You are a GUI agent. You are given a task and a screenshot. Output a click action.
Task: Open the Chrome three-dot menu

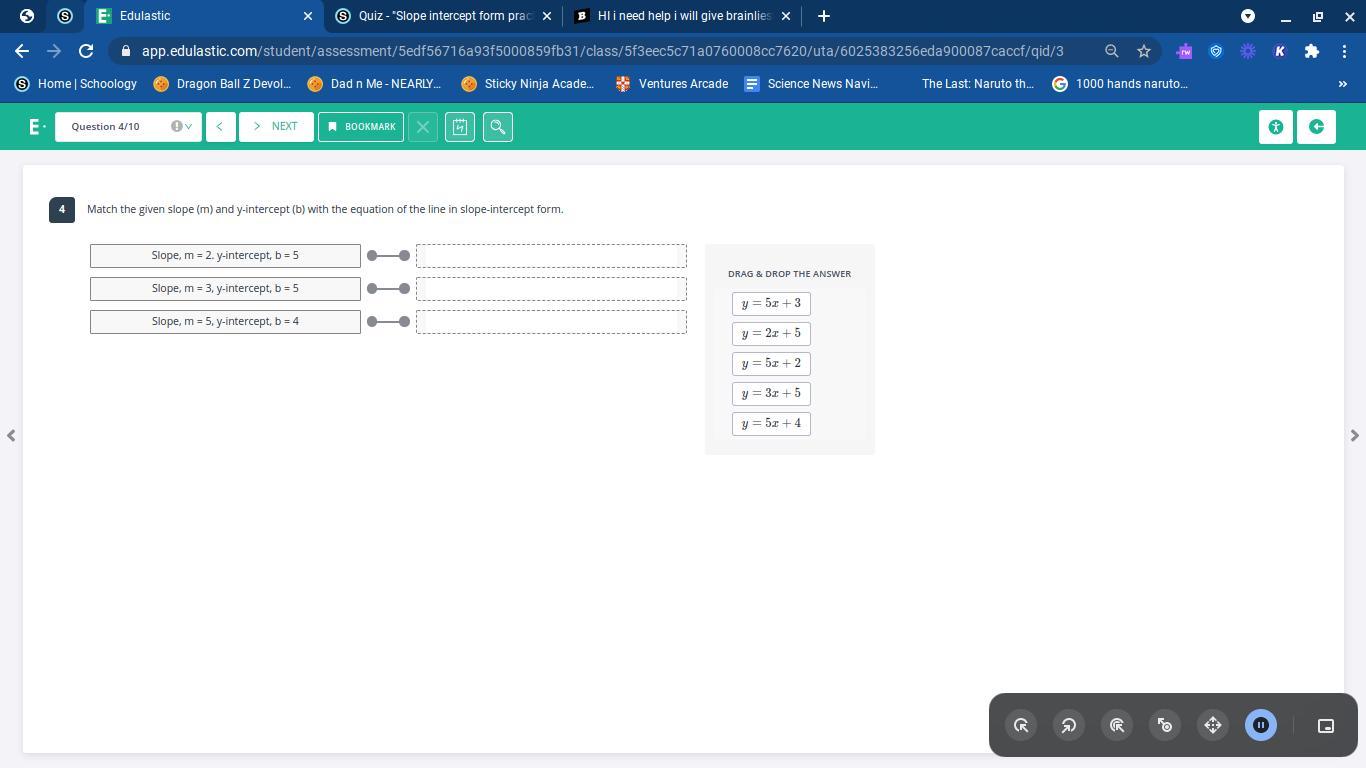click(x=1344, y=51)
